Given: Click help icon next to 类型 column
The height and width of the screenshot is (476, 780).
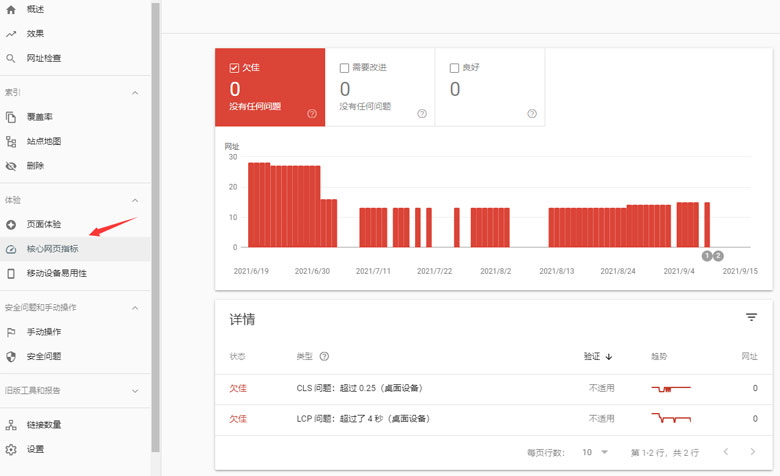Looking at the screenshot, I should tap(324, 356).
